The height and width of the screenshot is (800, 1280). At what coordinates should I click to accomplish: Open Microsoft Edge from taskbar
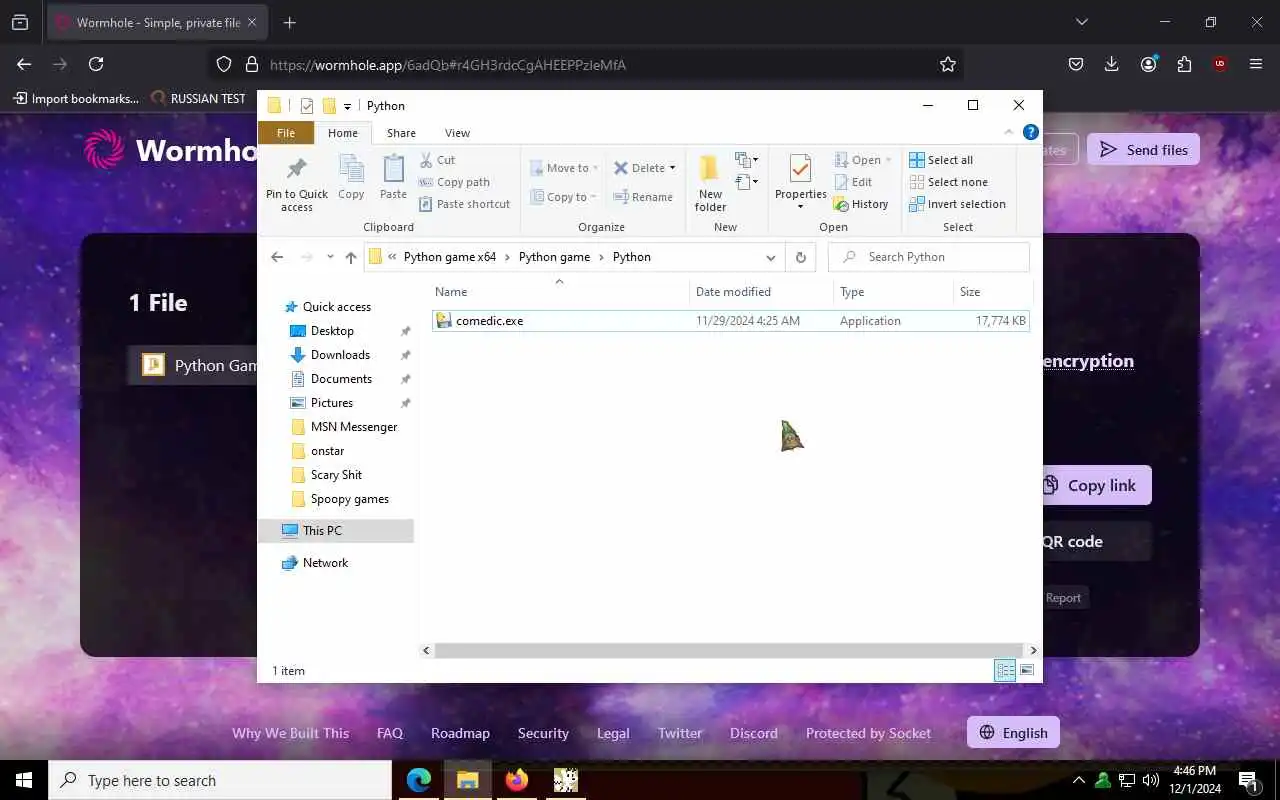(x=419, y=780)
